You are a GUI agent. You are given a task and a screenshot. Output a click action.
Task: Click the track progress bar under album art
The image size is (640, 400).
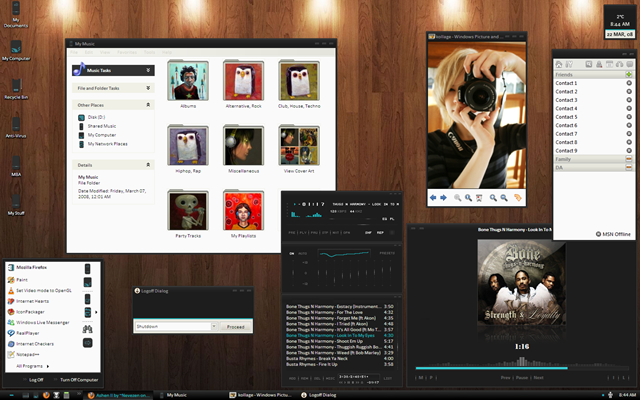pos(520,367)
